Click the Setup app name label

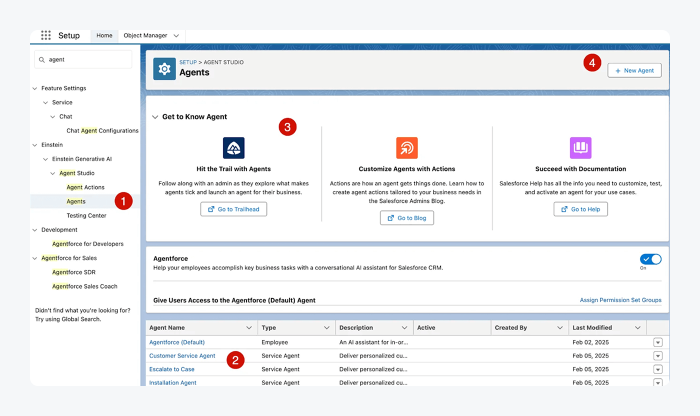pyautogui.click(x=69, y=36)
